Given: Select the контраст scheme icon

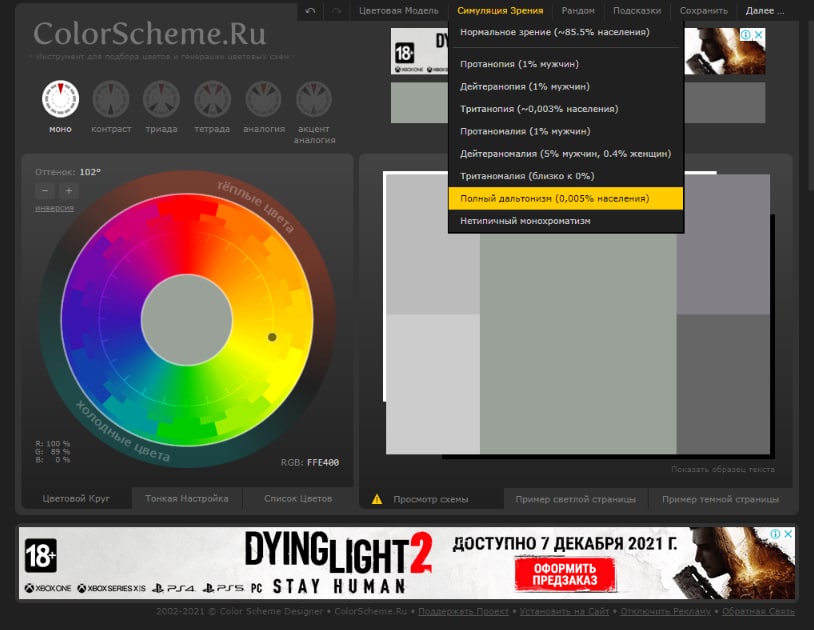Looking at the screenshot, I should (111, 99).
